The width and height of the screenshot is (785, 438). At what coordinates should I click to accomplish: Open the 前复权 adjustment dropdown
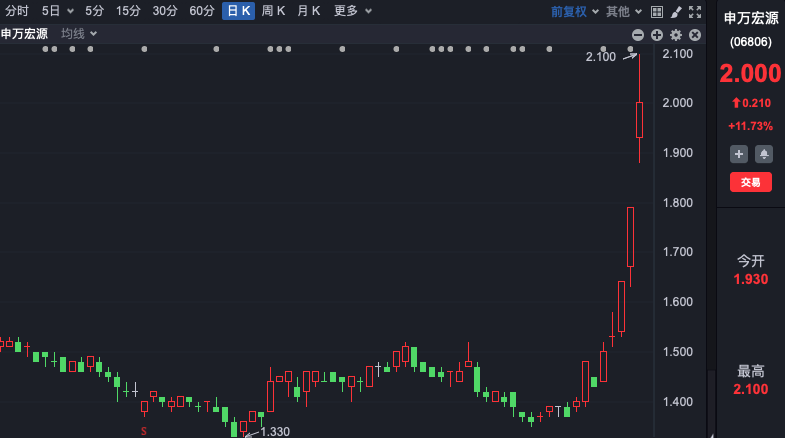(575, 11)
